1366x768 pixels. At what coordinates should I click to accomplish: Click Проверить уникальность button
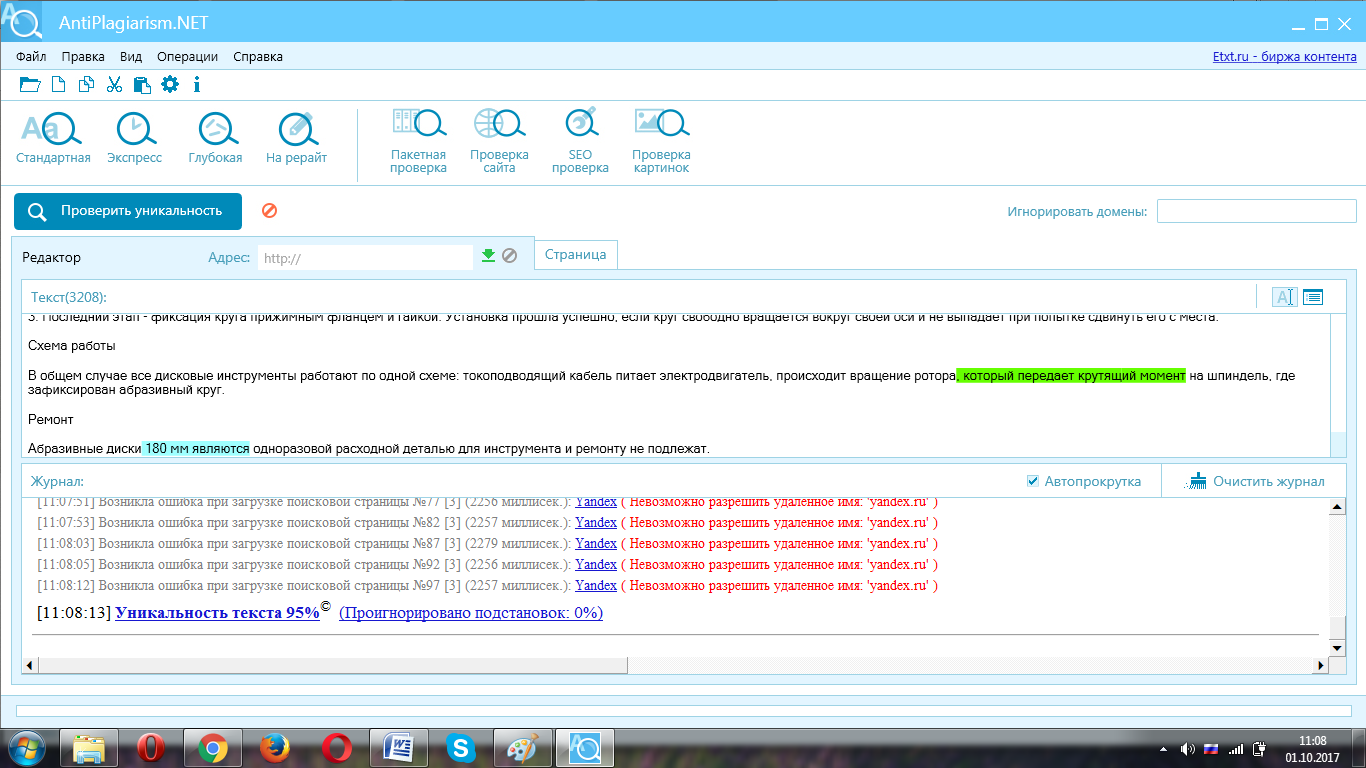tap(128, 211)
